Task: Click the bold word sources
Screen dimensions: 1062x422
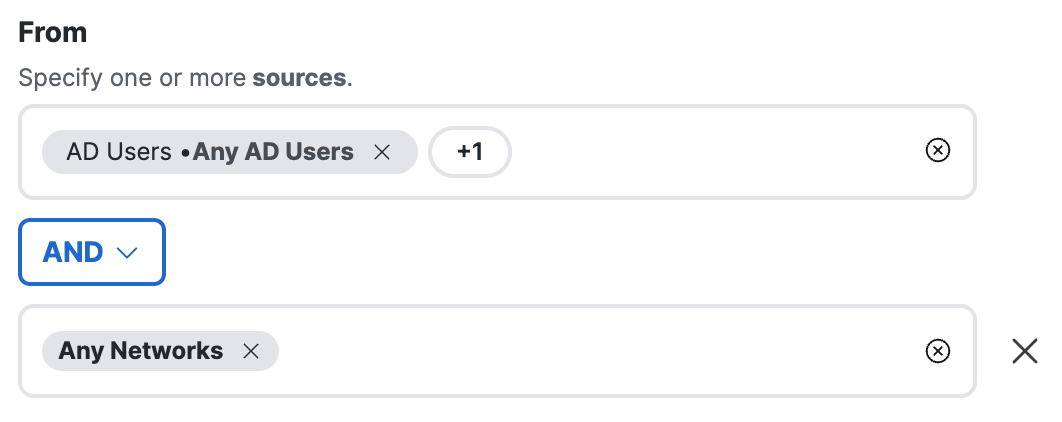Action: point(299,78)
